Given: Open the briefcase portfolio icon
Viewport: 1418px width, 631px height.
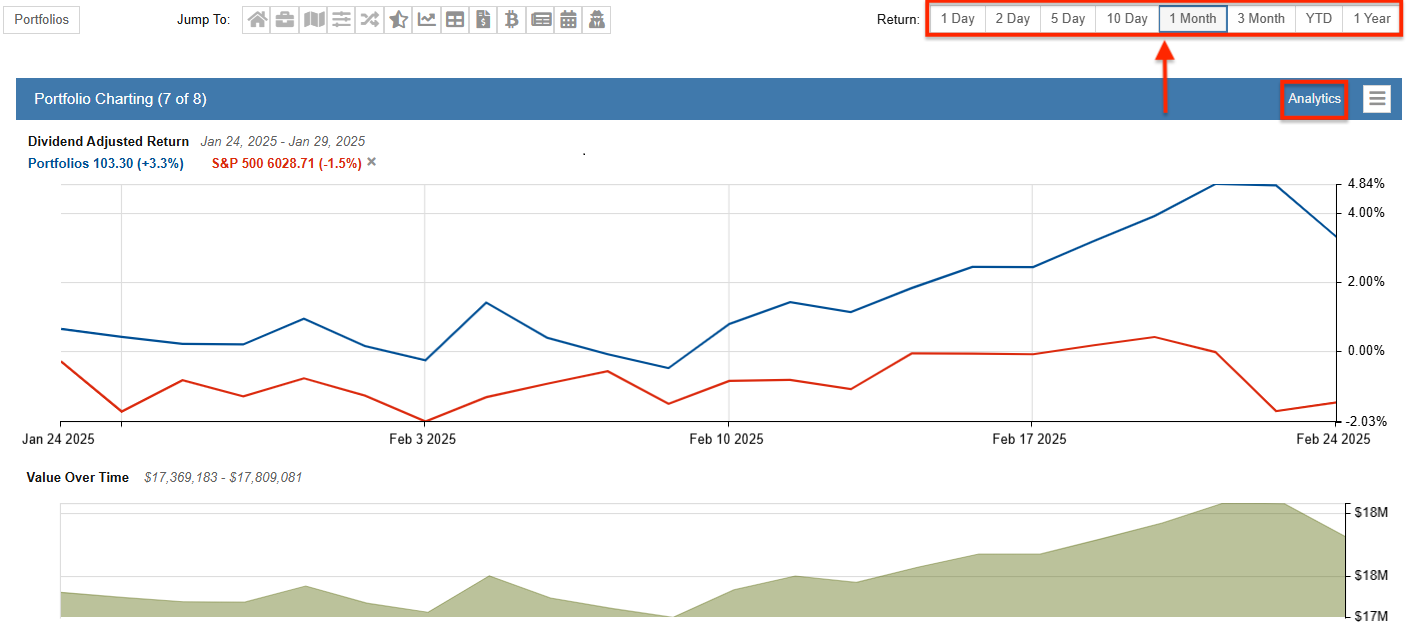Looking at the screenshot, I should pyautogui.click(x=285, y=19).
